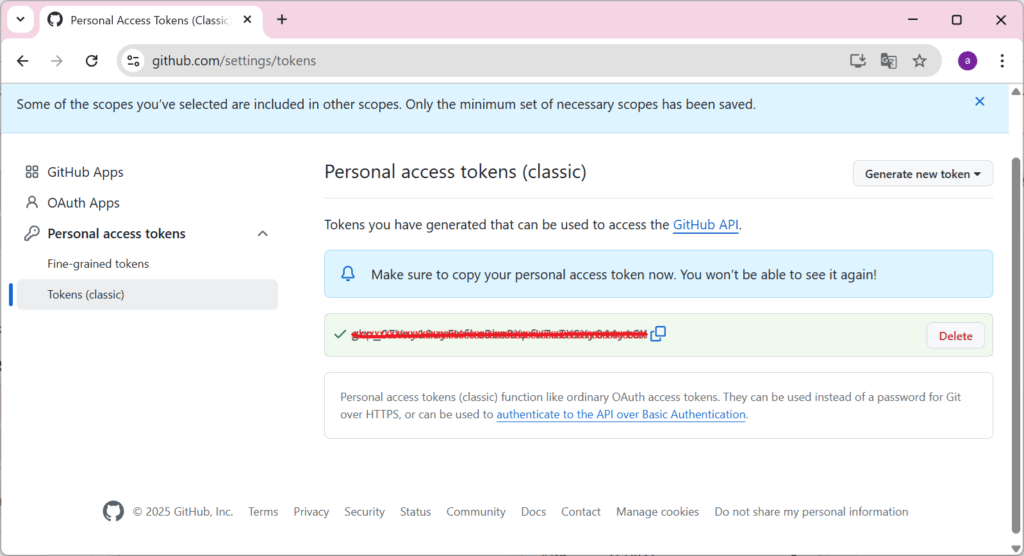Switch to Personal Access Tokens (Classic) tab
The height and width of the screenshot is (556, 1024).
(151, 20)
